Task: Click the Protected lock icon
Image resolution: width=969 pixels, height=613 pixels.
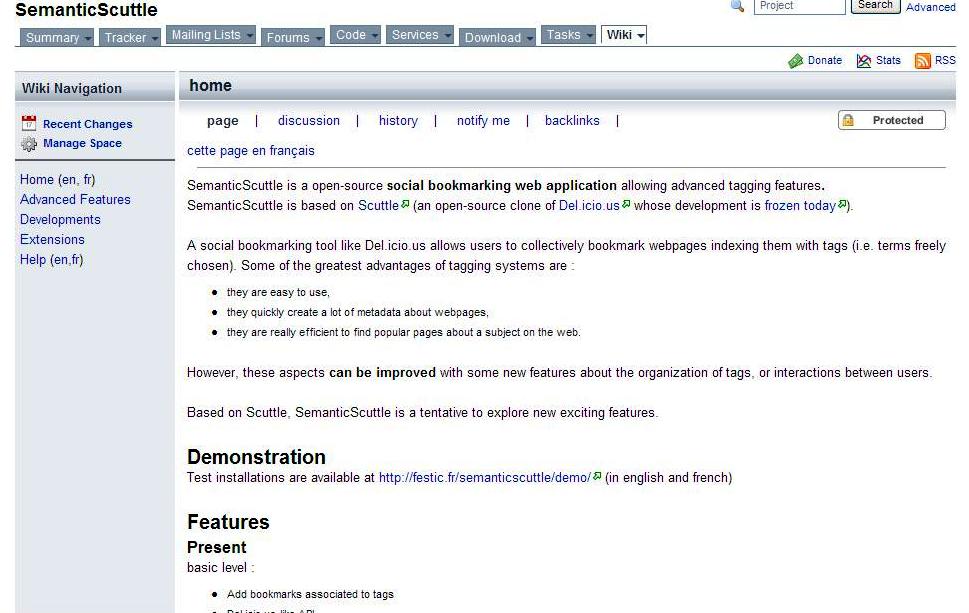Action: tap(848, 120)
